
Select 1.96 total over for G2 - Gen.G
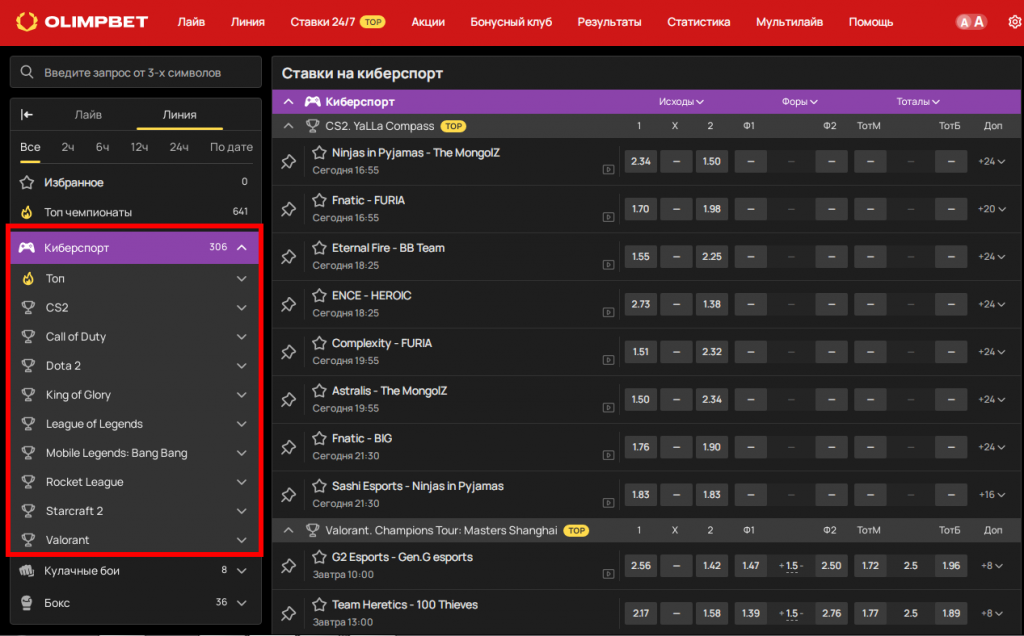point(951,565)
